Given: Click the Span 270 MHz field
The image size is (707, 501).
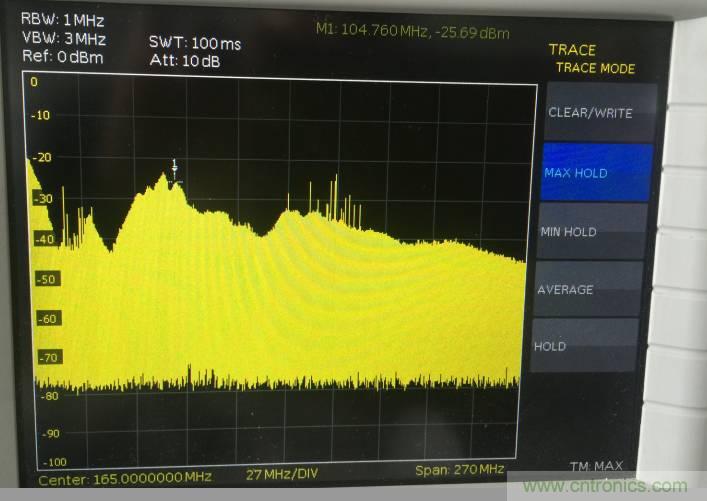Looking at the screenshot, I should (x=459, y=470).
